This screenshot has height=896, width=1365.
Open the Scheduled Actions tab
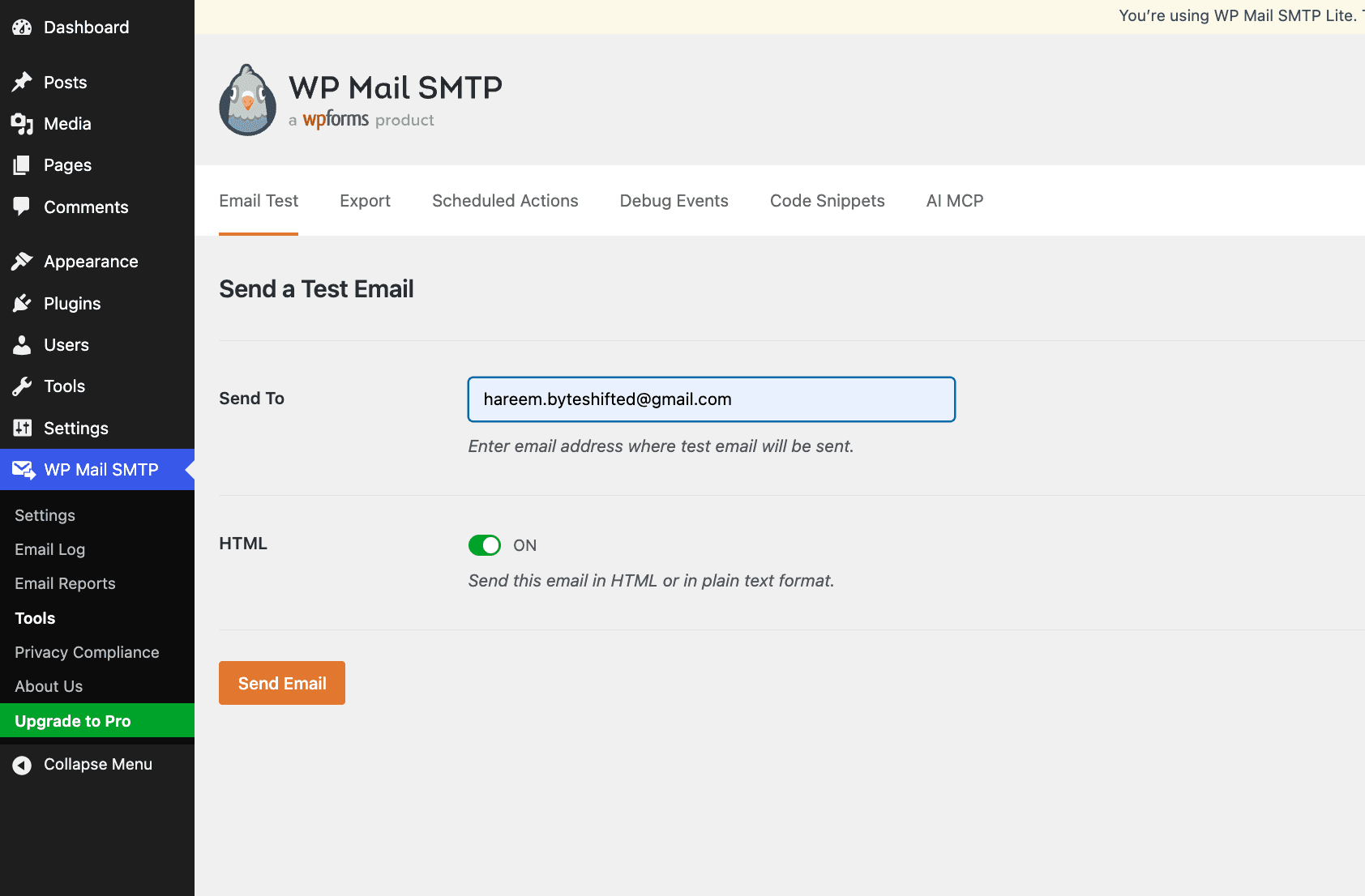[x=505, y=201]
